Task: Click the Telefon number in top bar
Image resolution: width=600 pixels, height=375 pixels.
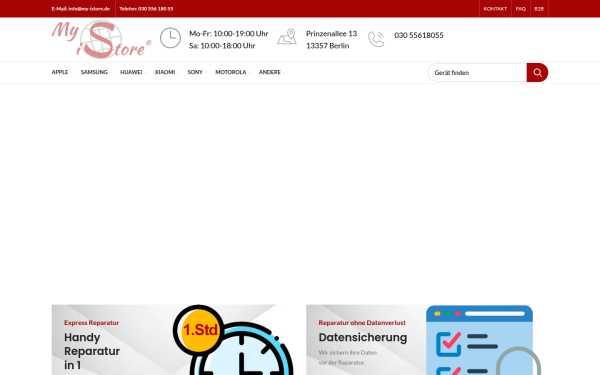Action: (x=146, y=9)
